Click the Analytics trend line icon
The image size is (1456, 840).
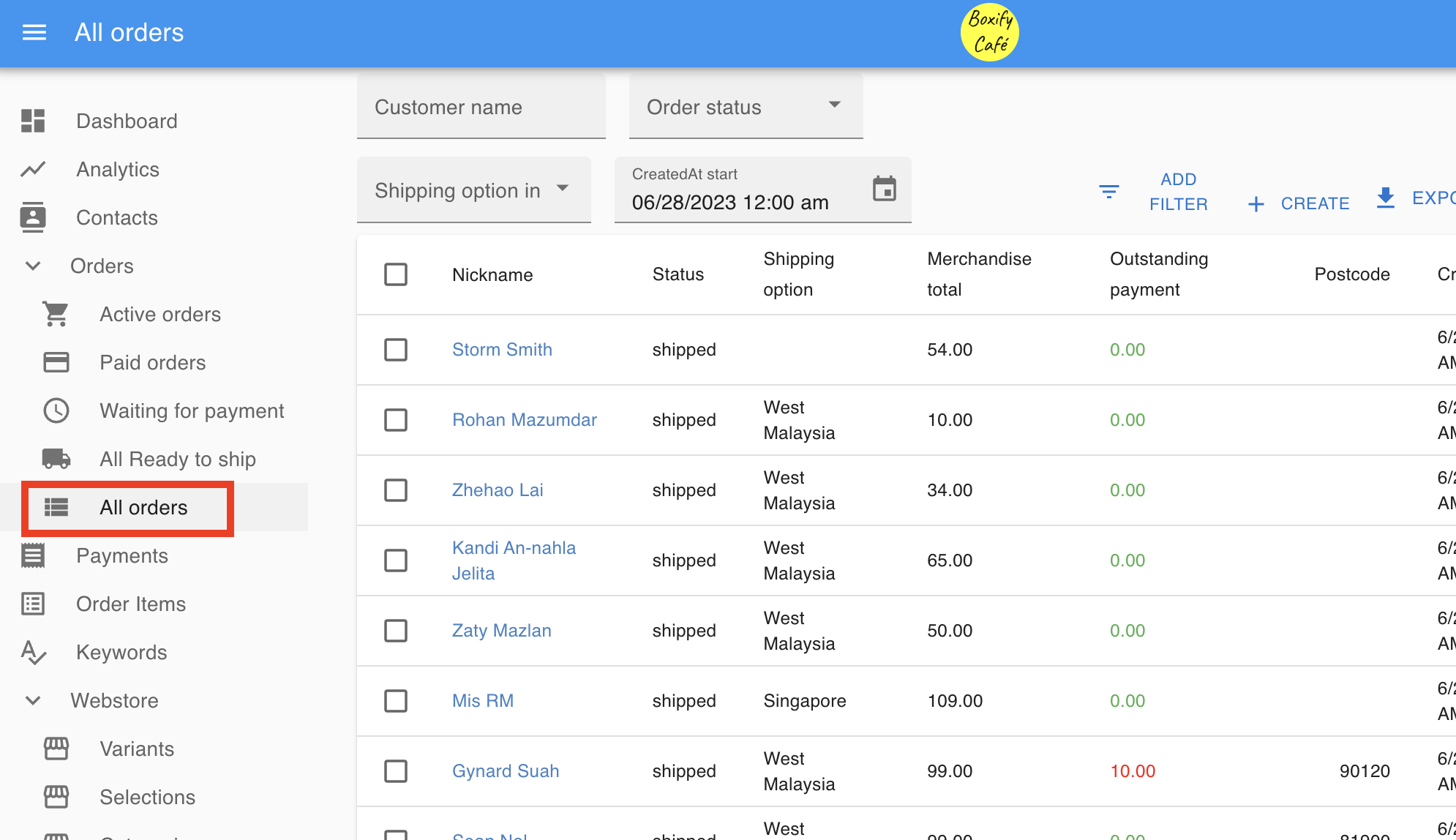pos(33,169)
